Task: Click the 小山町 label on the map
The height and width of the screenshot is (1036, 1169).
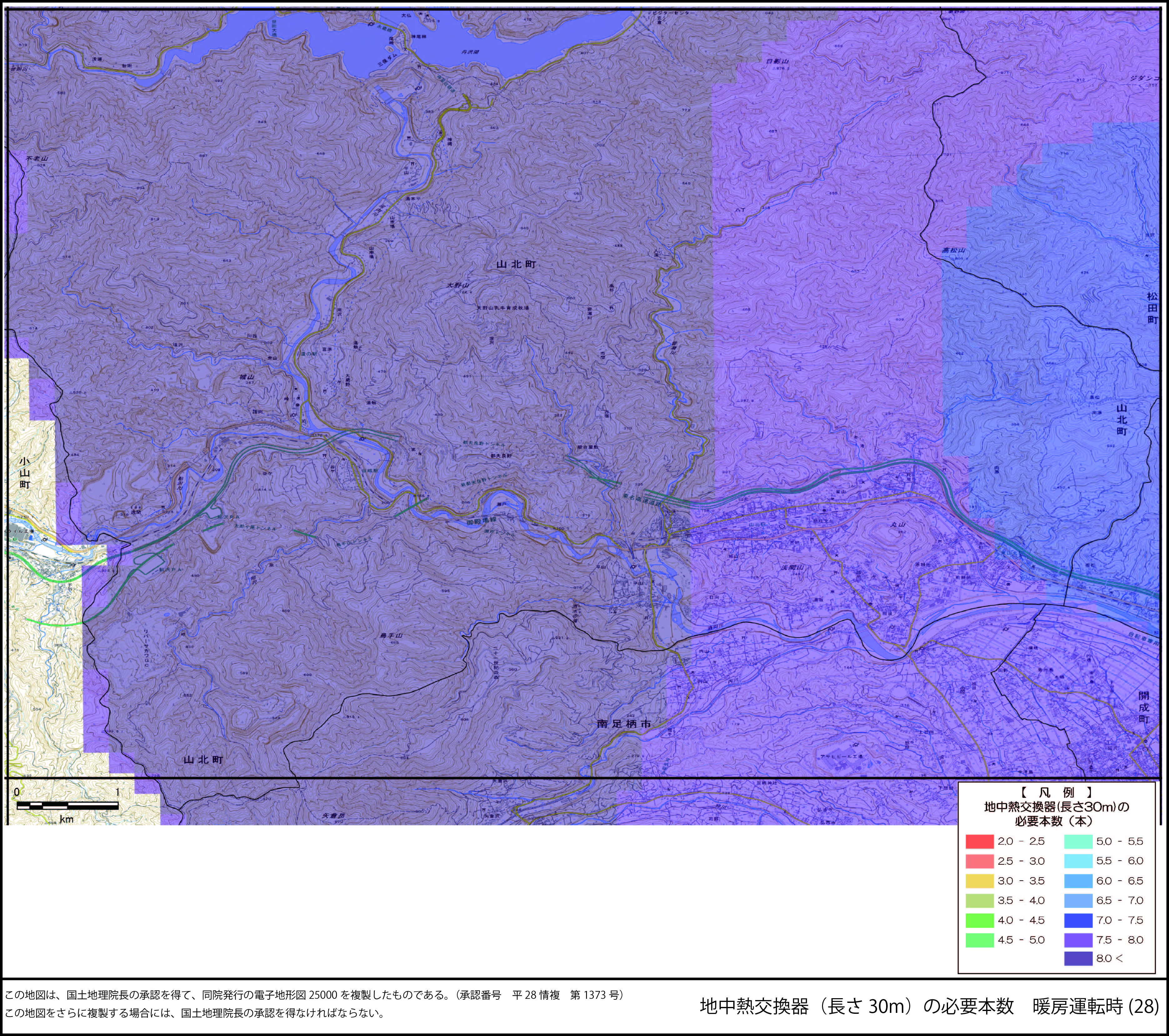Action: pos(24,473)
